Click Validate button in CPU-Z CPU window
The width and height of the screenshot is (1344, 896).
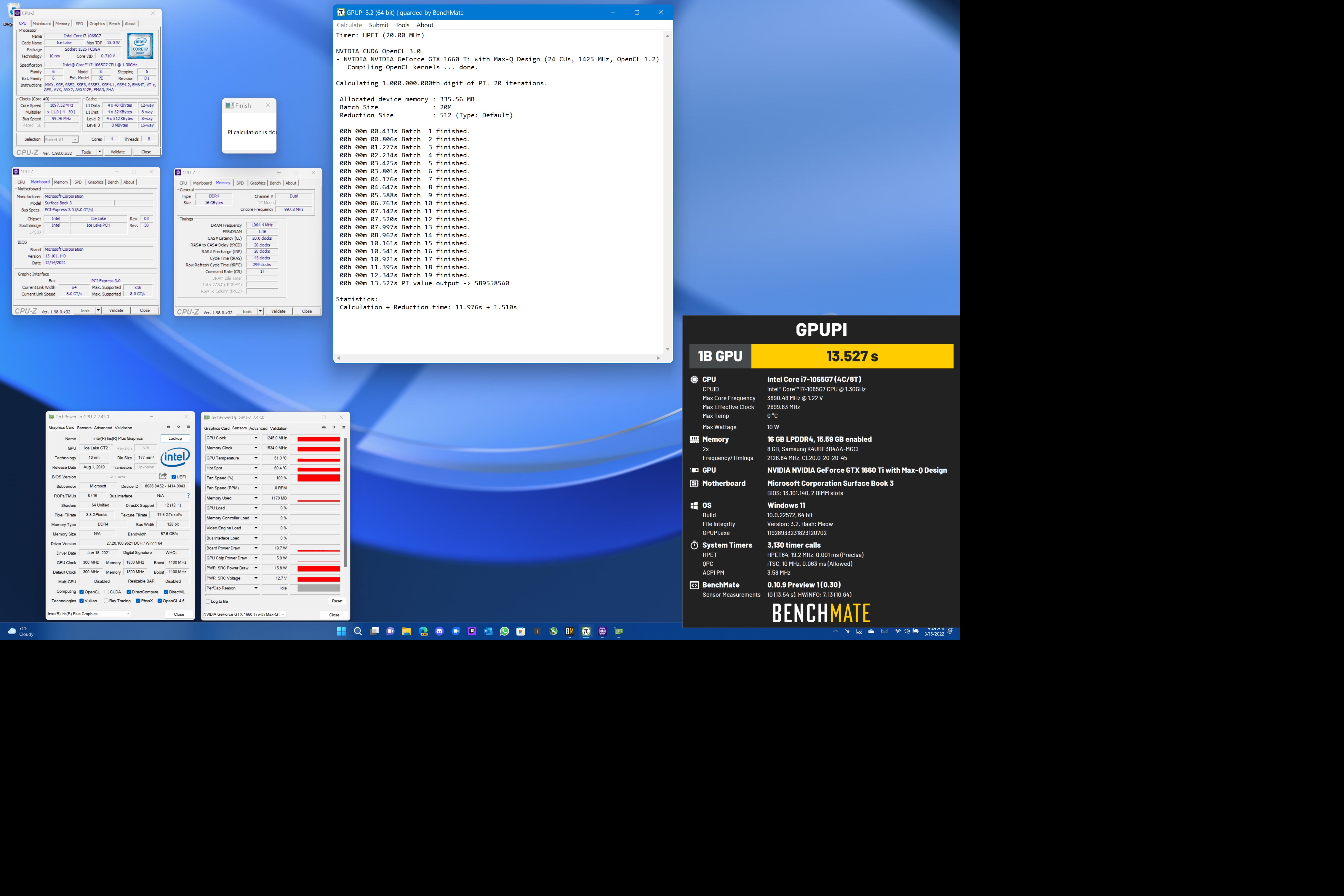[x=118, y=152]
